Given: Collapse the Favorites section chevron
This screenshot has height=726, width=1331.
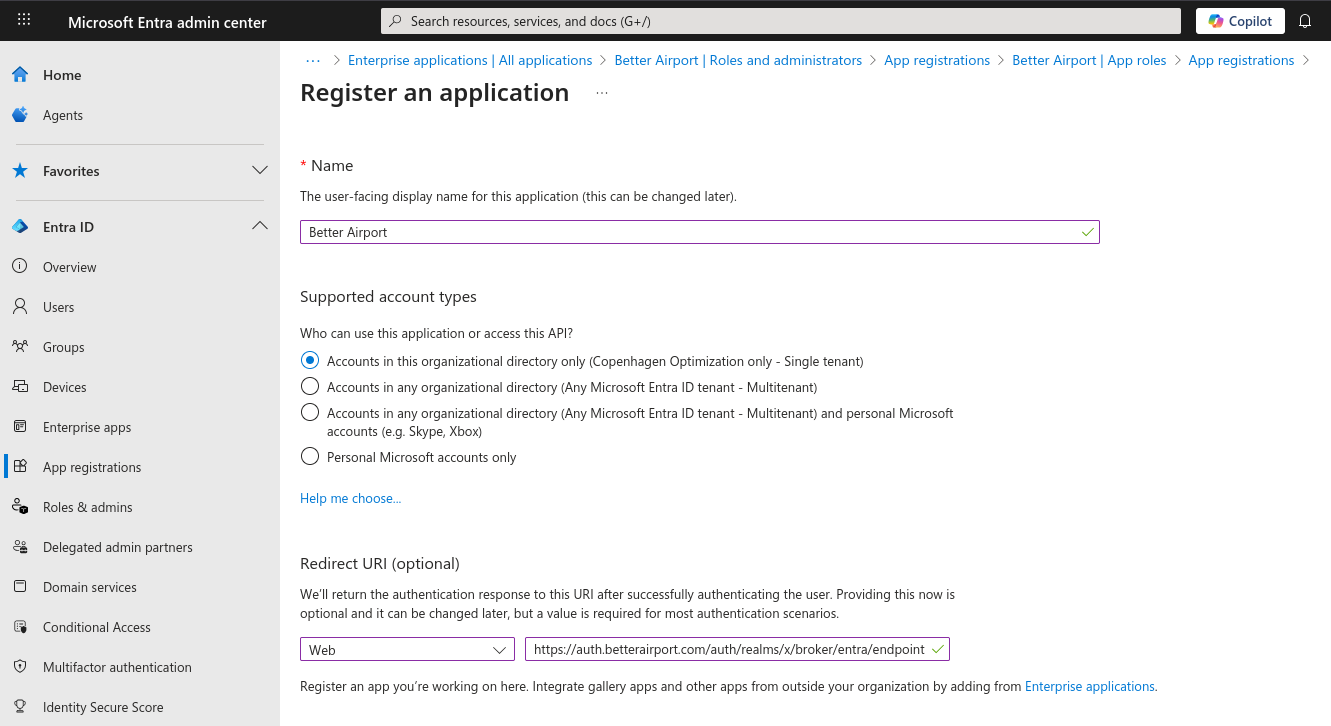Looking at the screenshot, I should (x=260, y=171).
